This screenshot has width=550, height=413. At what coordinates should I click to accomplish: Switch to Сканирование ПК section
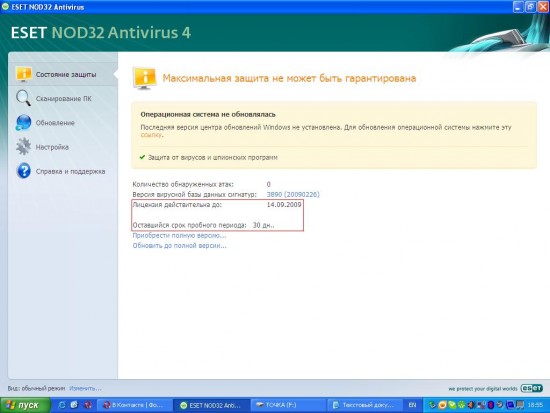tap(63, 99)
